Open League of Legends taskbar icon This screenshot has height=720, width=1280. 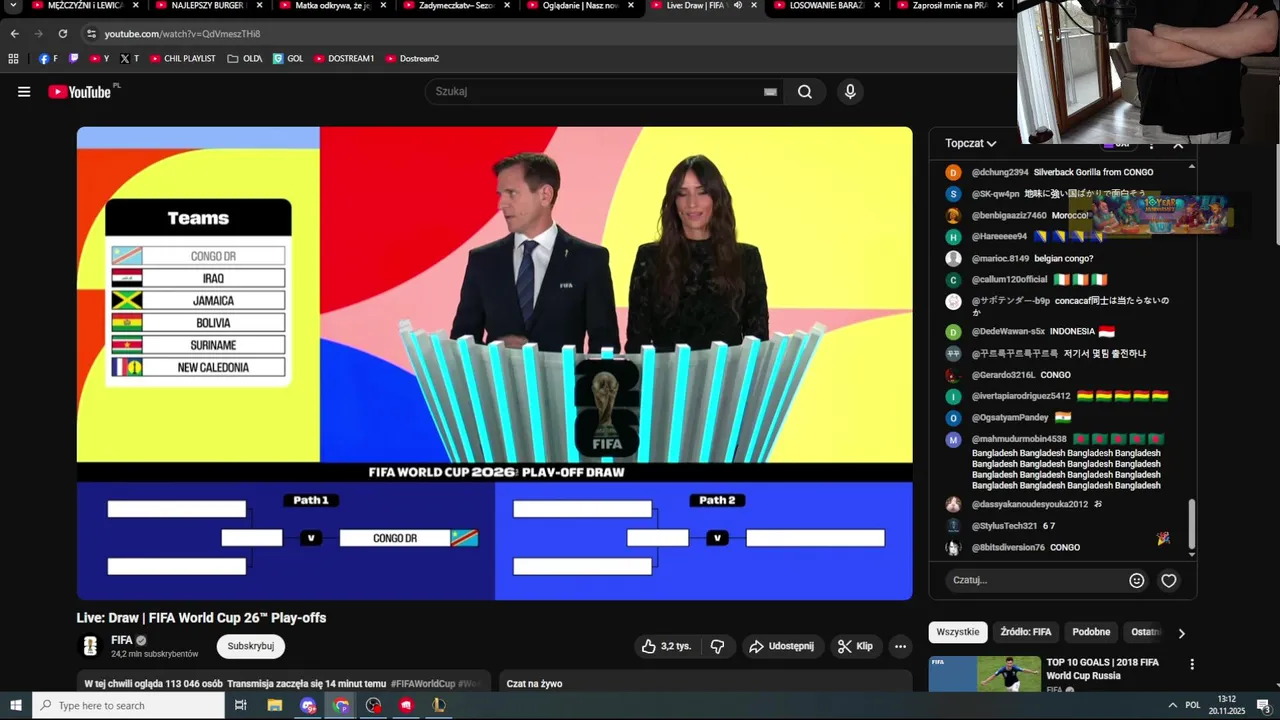[438, 705]
